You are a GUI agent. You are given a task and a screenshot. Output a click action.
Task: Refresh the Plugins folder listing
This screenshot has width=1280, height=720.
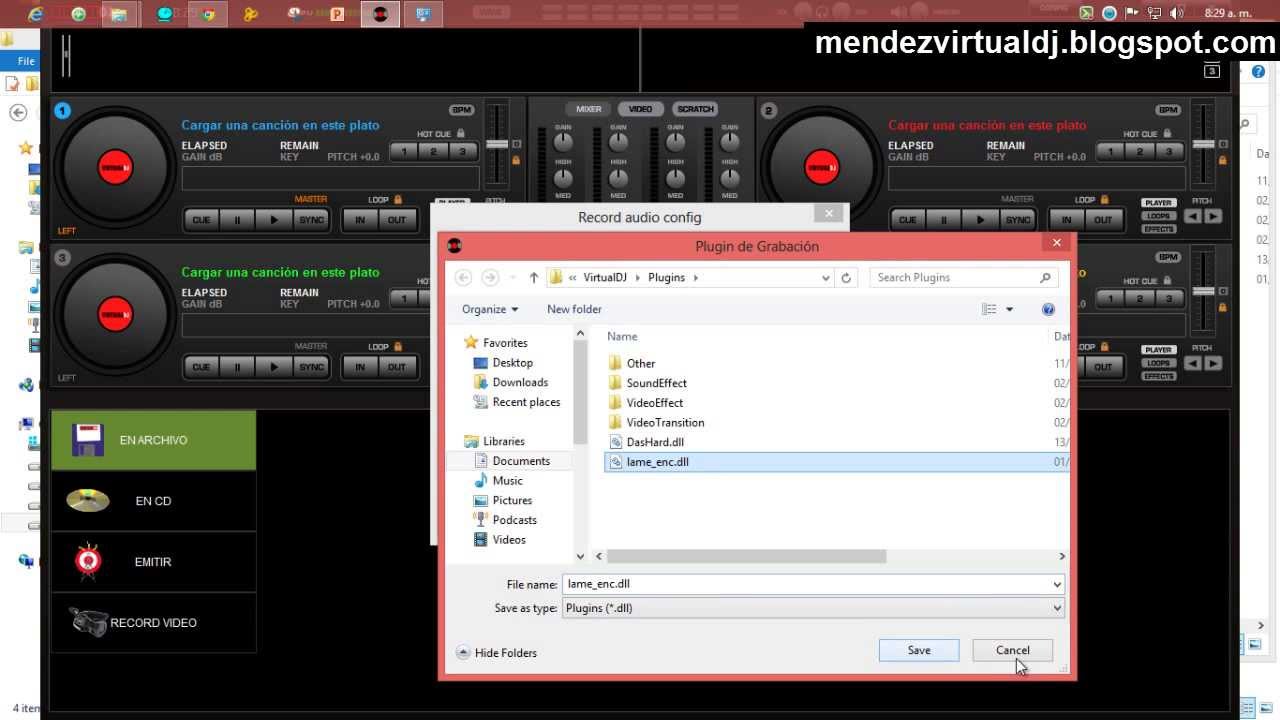click(x=846, y=278)
